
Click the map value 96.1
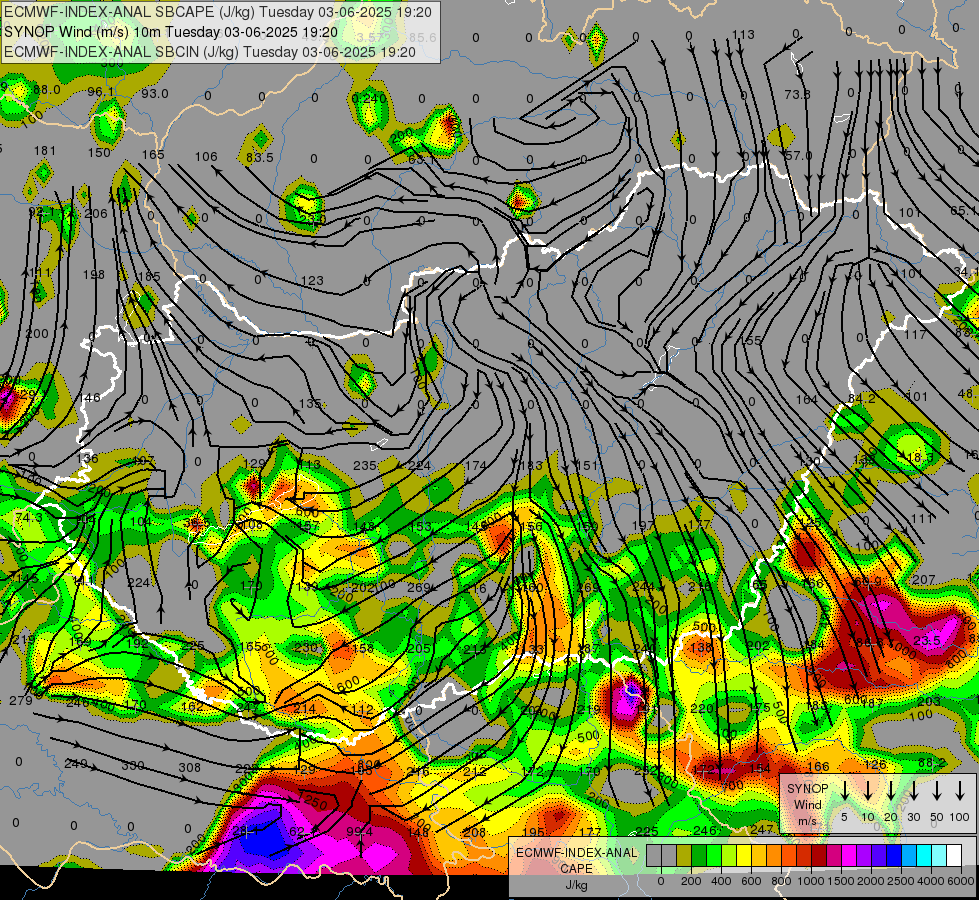pyautogui.click(x=101, y=92)
